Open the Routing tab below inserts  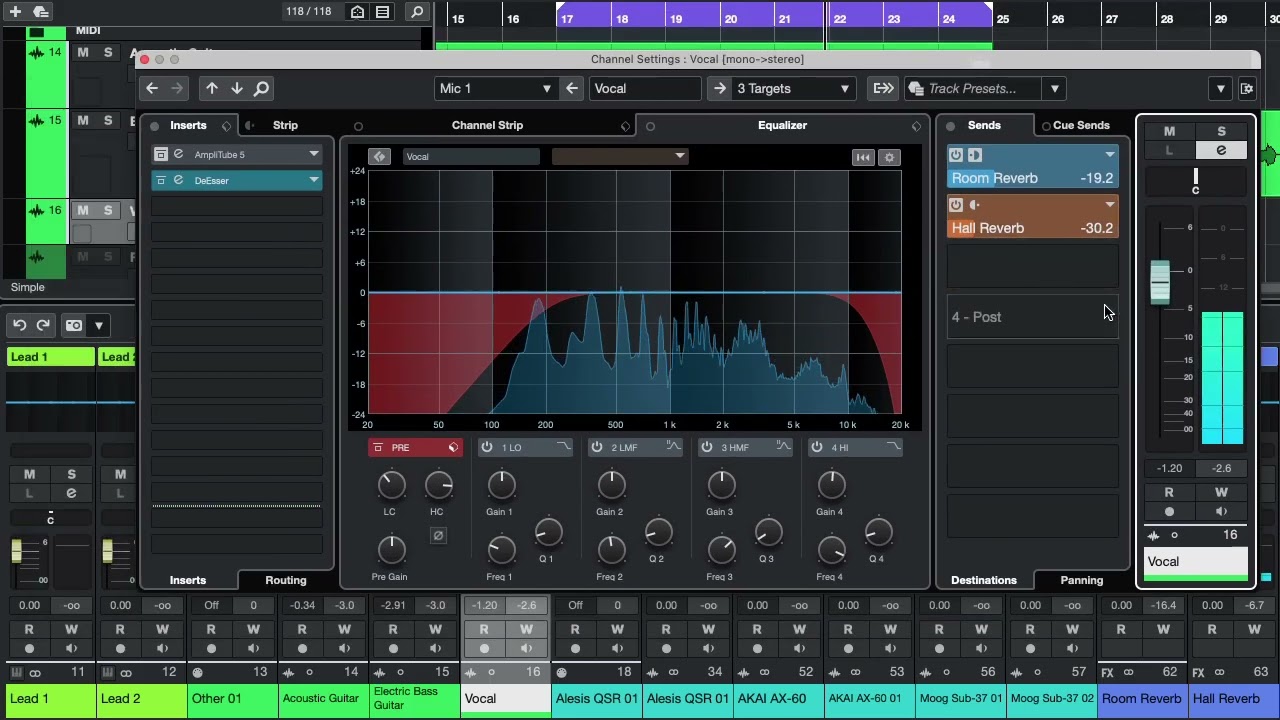286,580
